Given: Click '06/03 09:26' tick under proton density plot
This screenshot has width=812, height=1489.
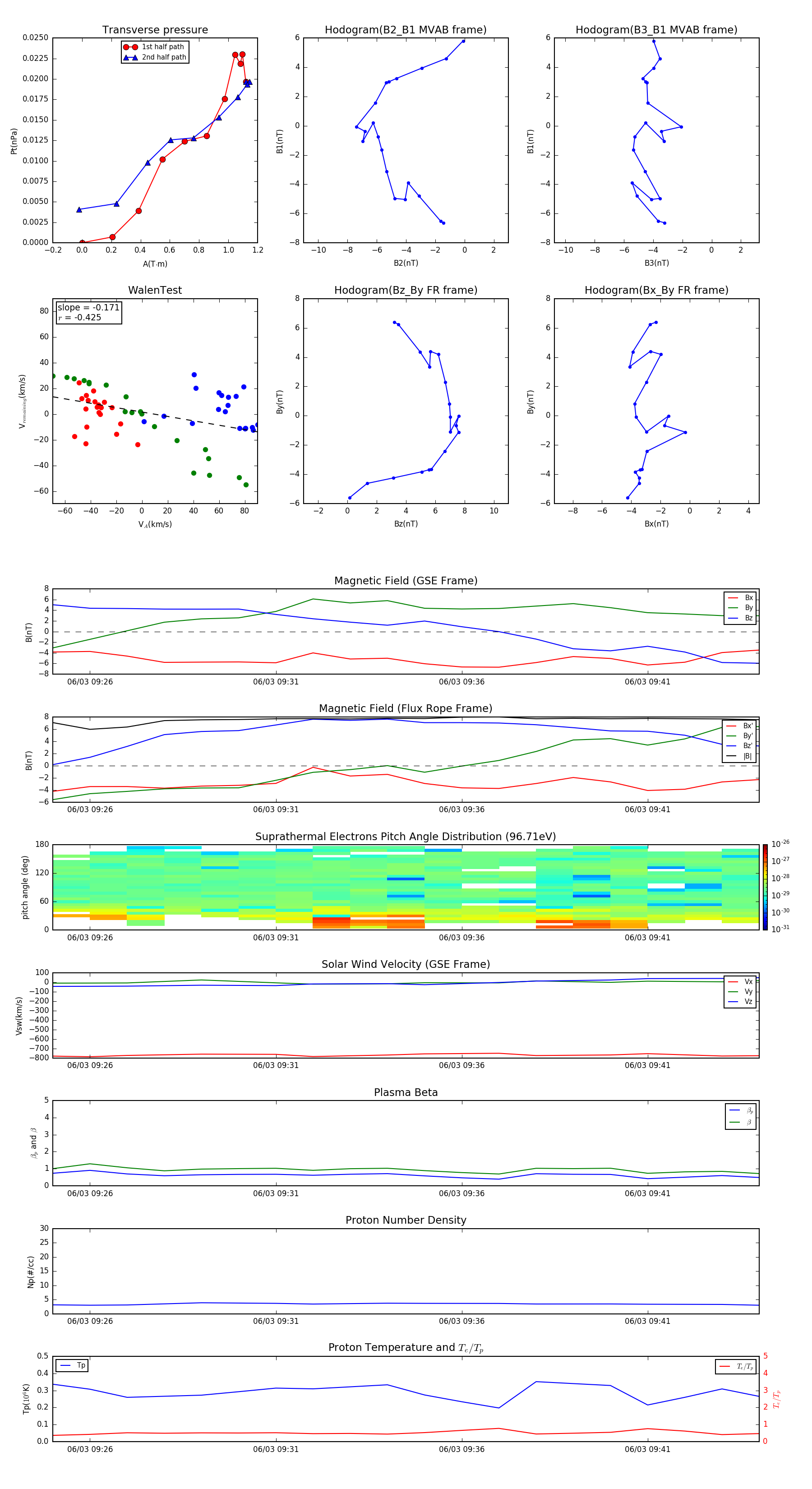Looking at the screenshot, I should 90,1321.
